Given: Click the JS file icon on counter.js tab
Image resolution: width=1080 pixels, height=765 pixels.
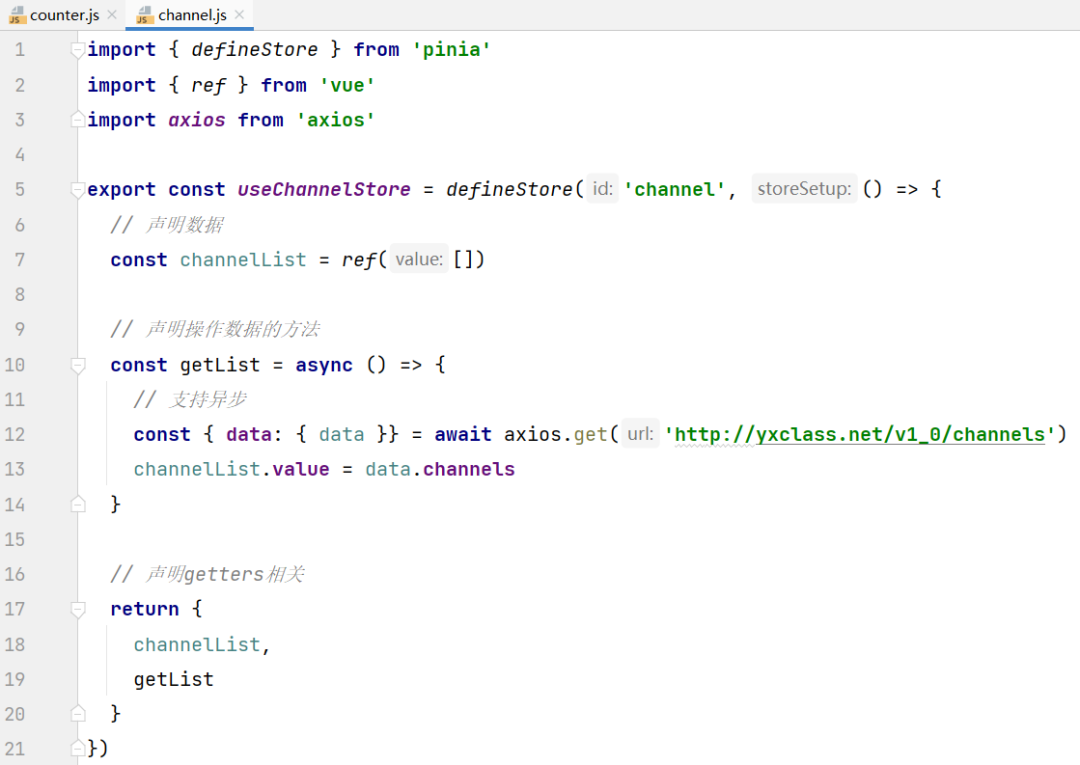Looking at the screenshot, I should tap(16, 15).
